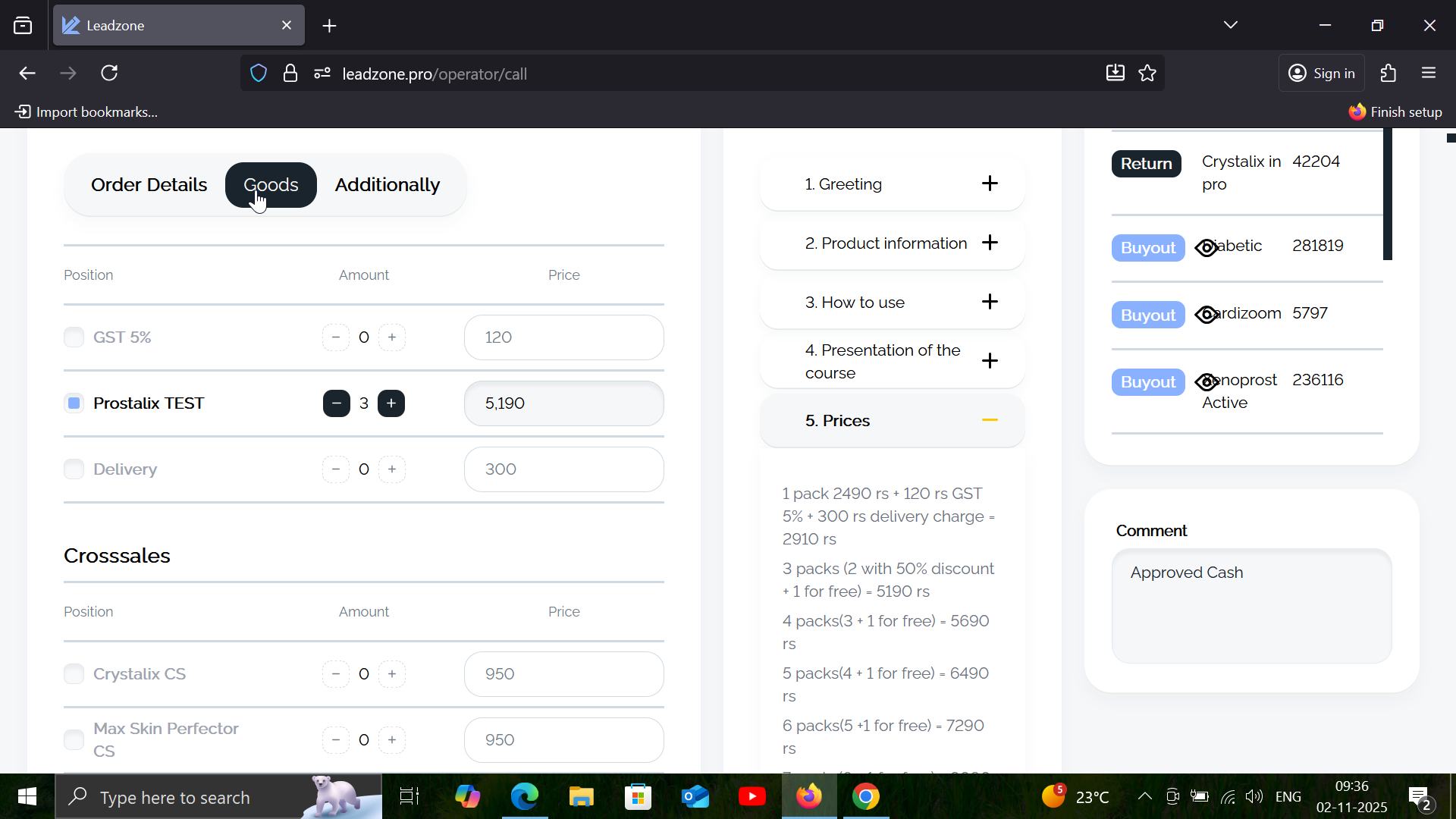This screenshot has height=819, width=1456.
Task: Uncheck the Prostalix TEST checkbox
Action: click(74, 403)
